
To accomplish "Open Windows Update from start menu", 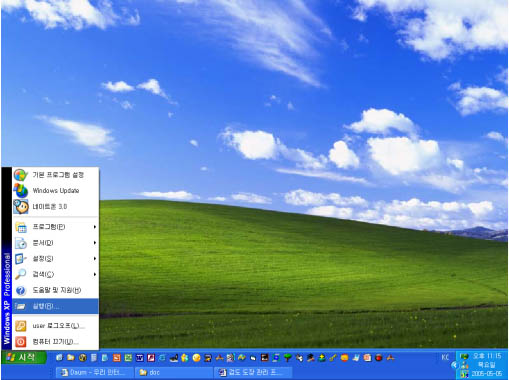I will [55, 191].
